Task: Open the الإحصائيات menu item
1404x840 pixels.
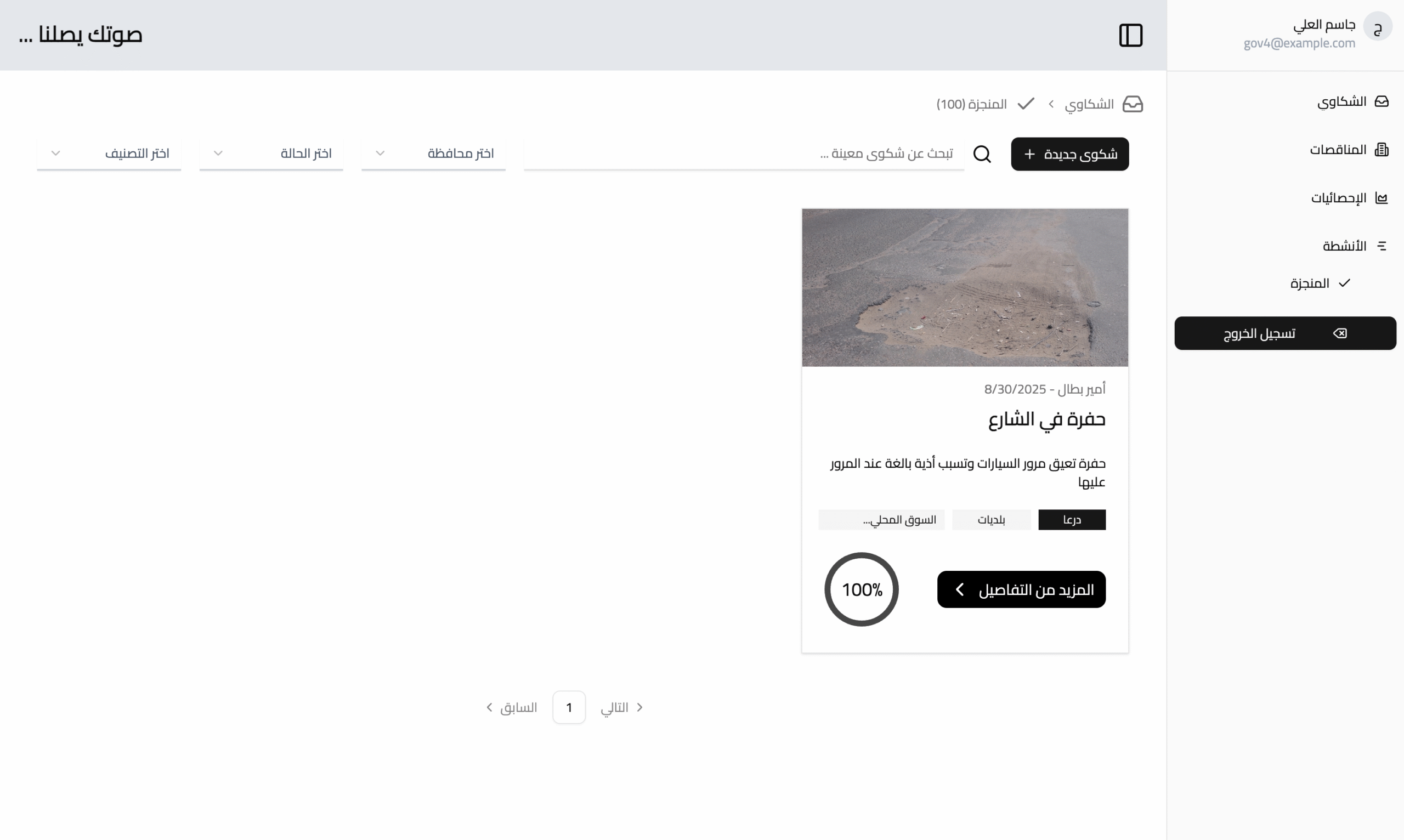Action: click(x=1339, y=197)
